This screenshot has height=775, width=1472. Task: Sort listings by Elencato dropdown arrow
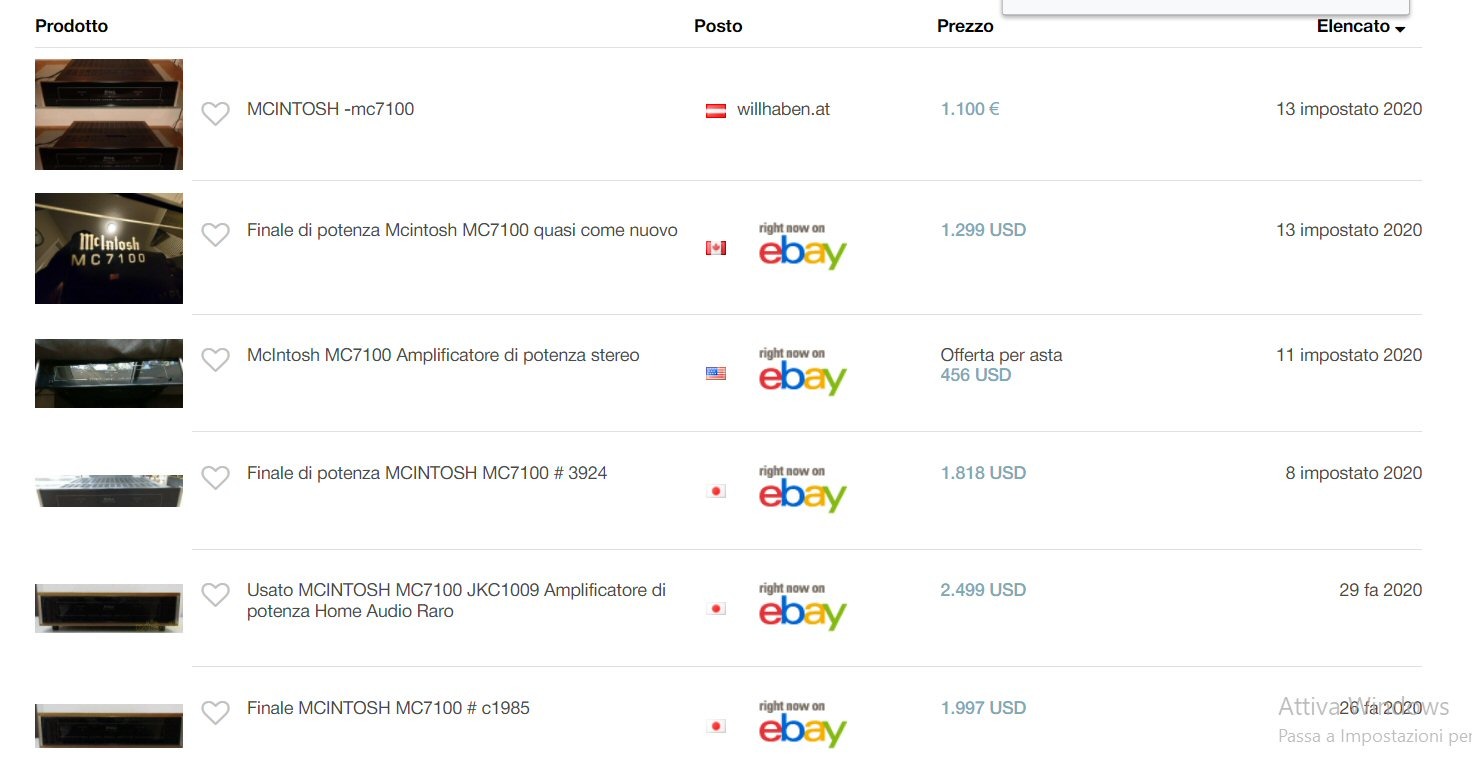click(x=1400, y=29)
